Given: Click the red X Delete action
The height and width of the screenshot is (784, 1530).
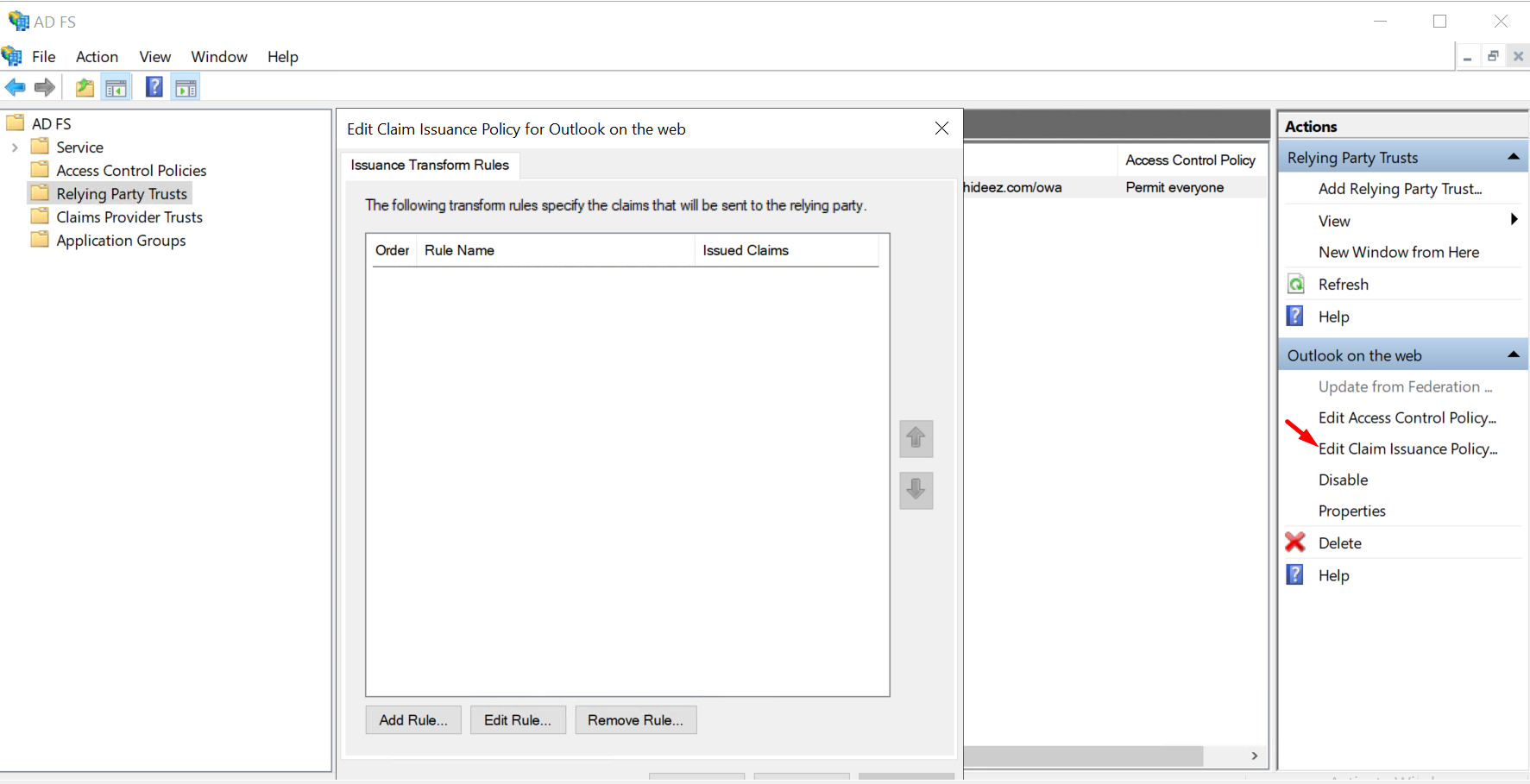Looking at the screenshot, I should coord(1295,543).
